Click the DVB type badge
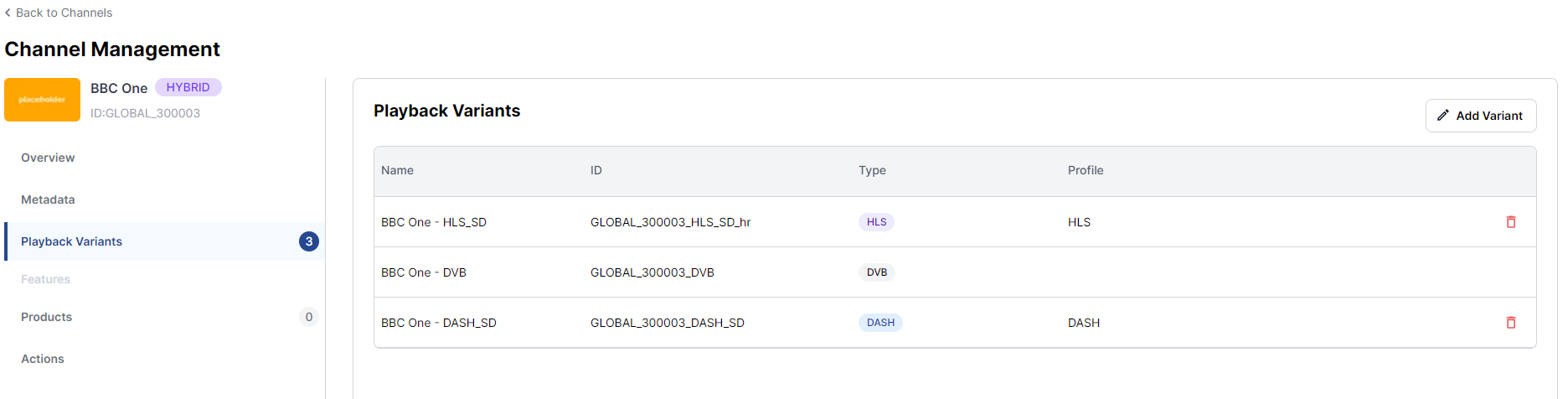This screenshot has height=399, width=1568. click(876, 272)
